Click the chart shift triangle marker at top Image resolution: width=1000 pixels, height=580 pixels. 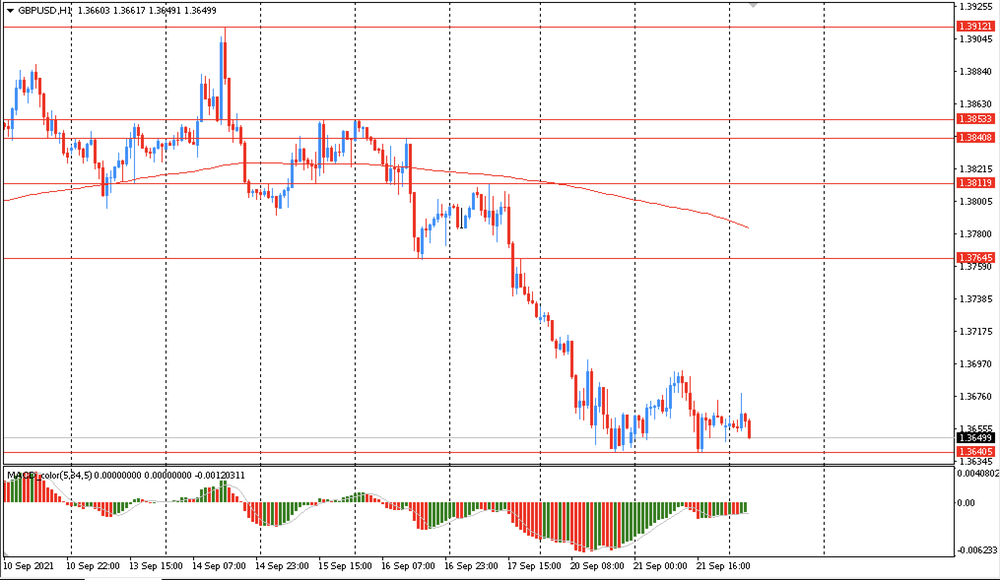tap(753, 5)
